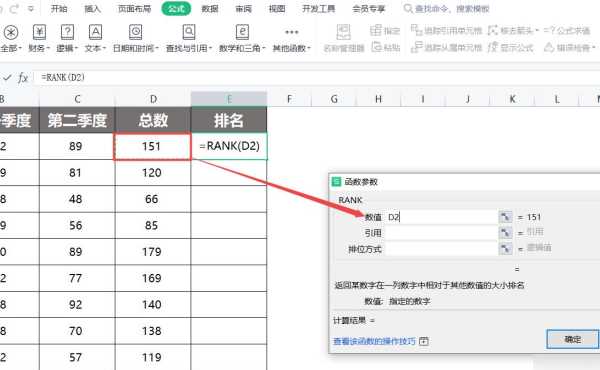Click the empty 排位方式 input field
The width and height of the screenshot is (600, 370).
(441, 249)
